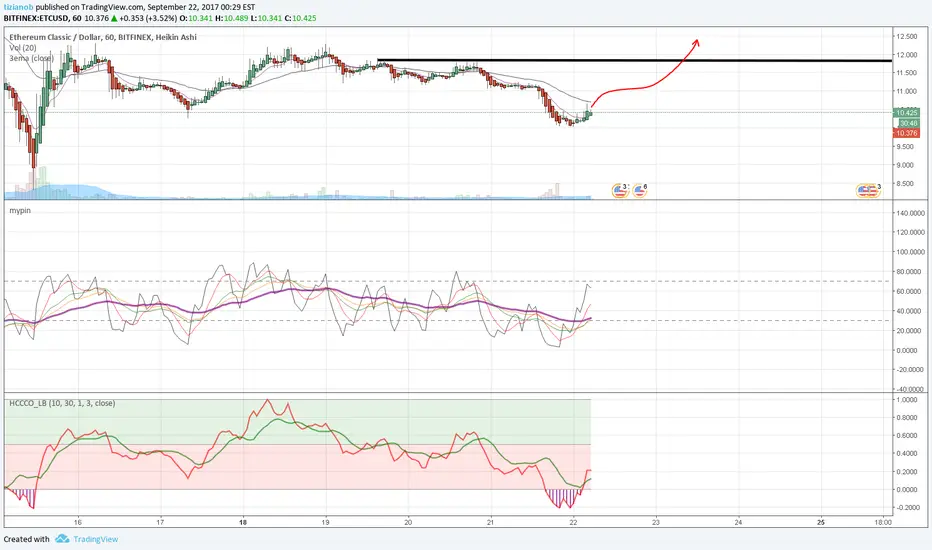Open author profile link tizianob
The width and height of the screenshot is (932, 550).
(18, 7)
